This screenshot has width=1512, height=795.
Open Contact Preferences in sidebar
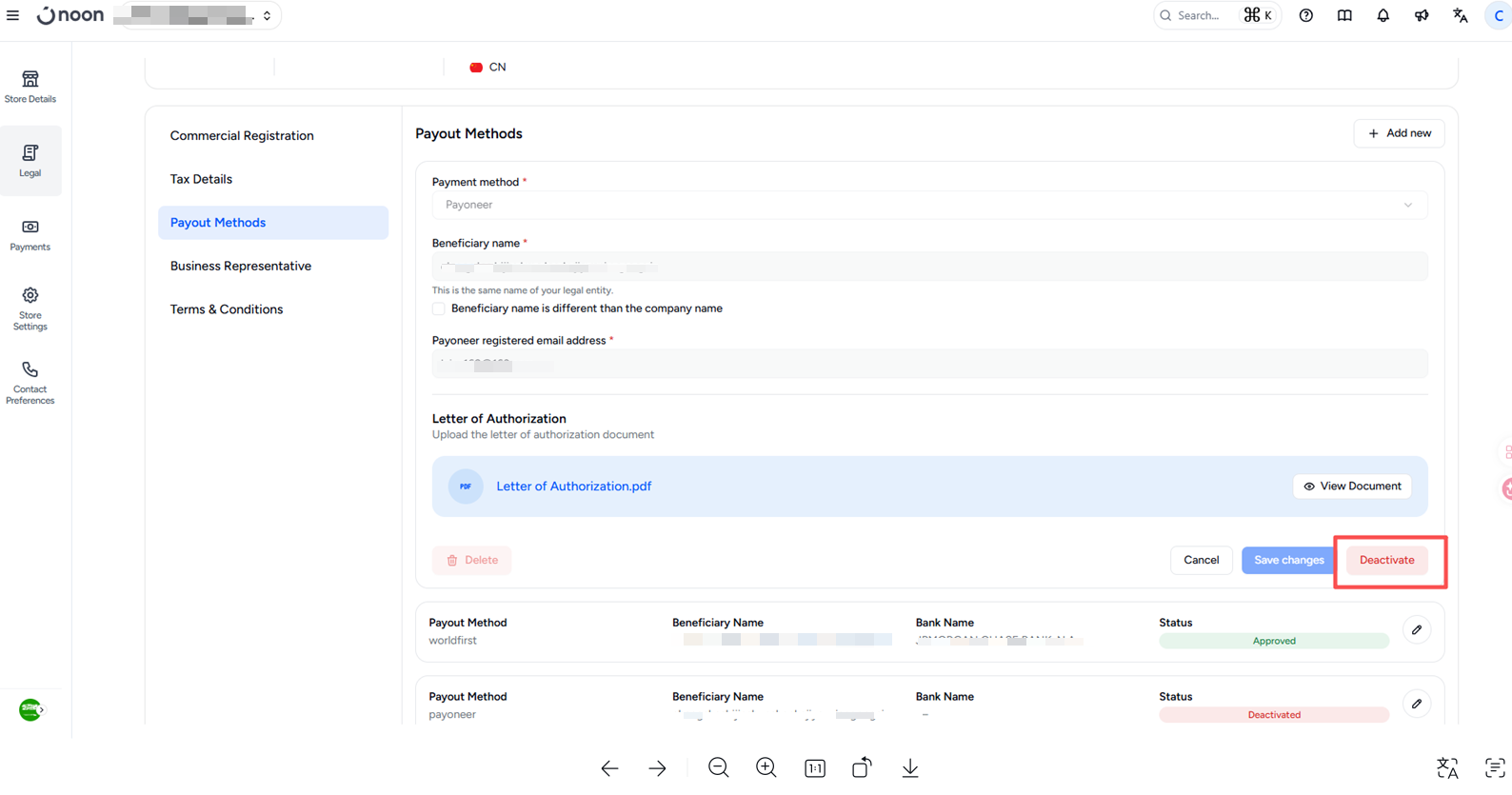30,383
